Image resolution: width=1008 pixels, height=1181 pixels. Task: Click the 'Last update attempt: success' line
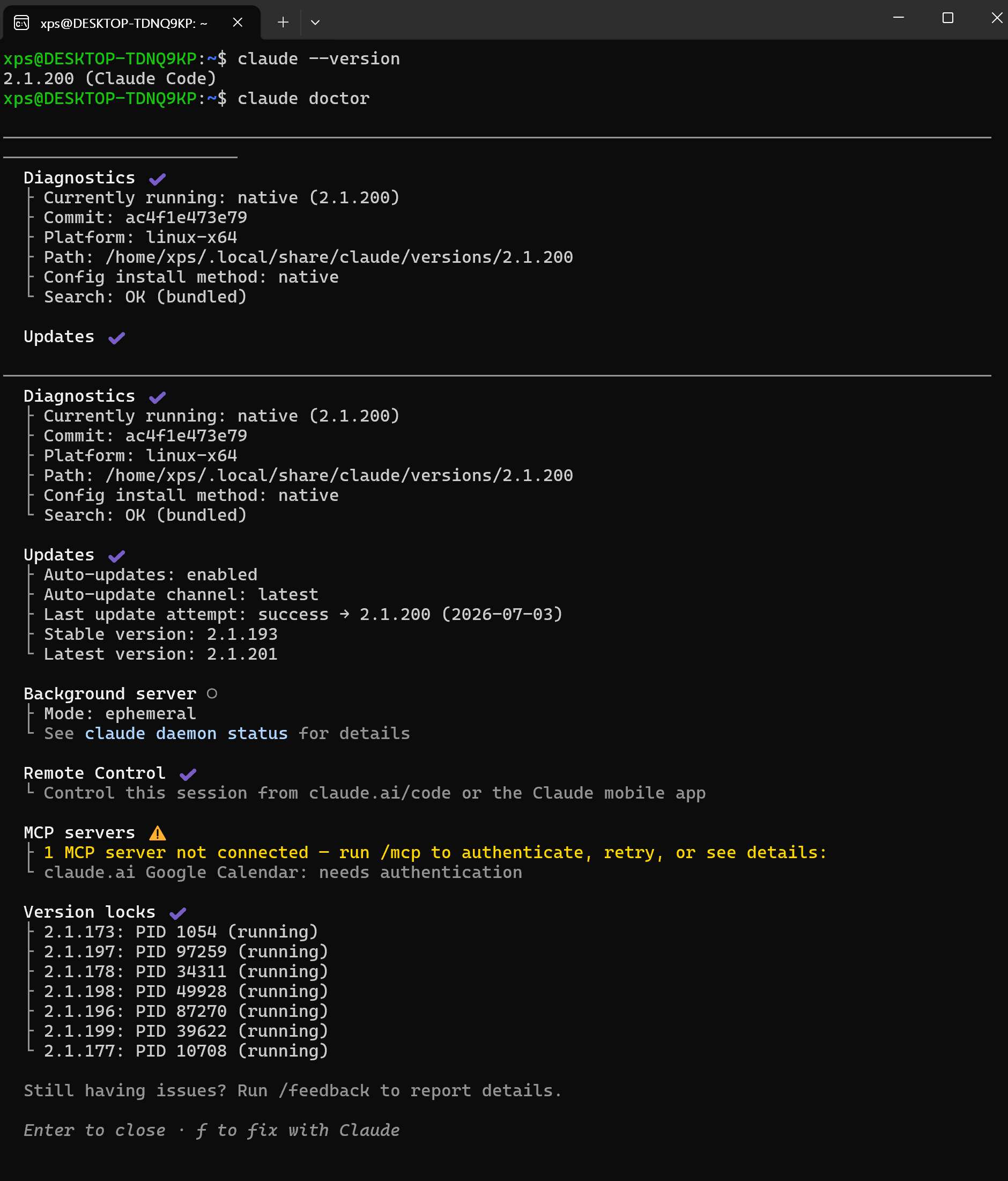tap(303, 615)
